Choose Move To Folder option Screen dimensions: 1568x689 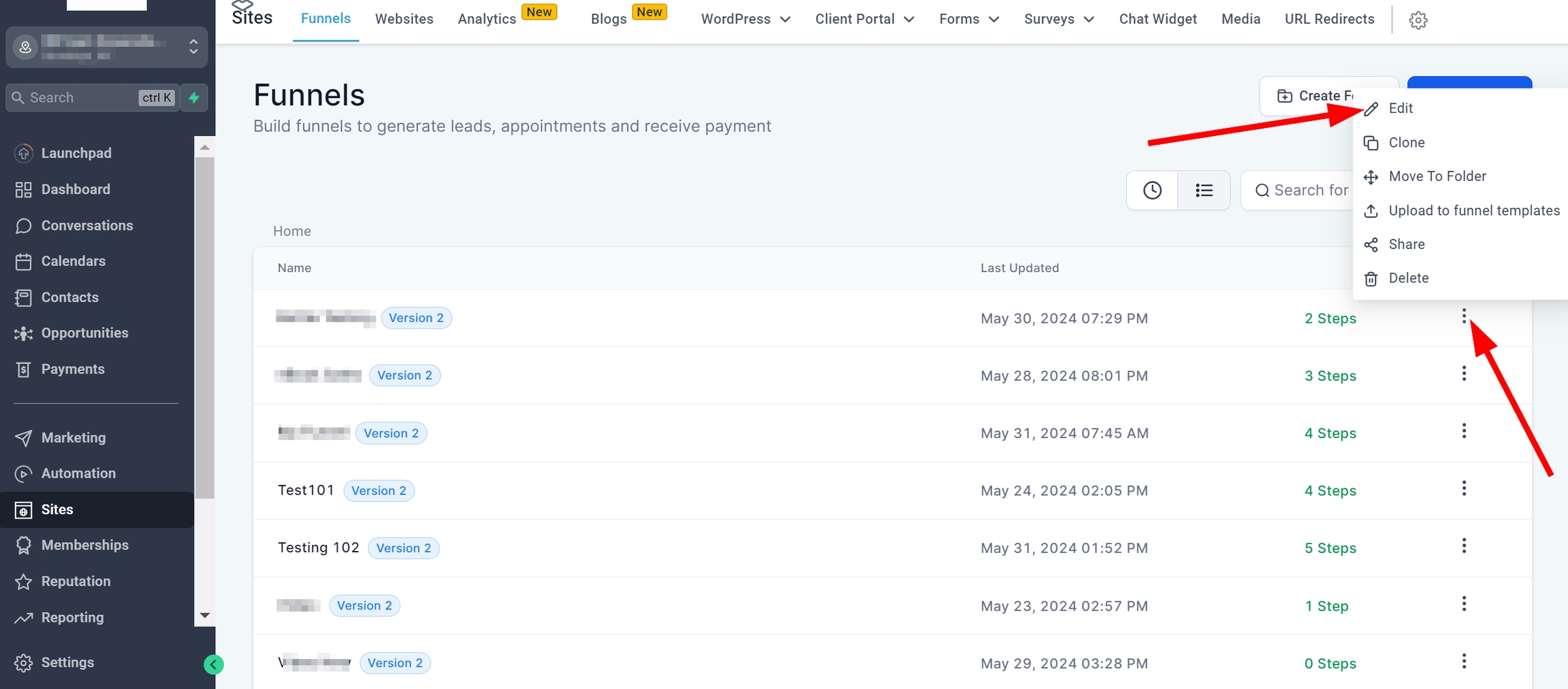coord(1437,177)
